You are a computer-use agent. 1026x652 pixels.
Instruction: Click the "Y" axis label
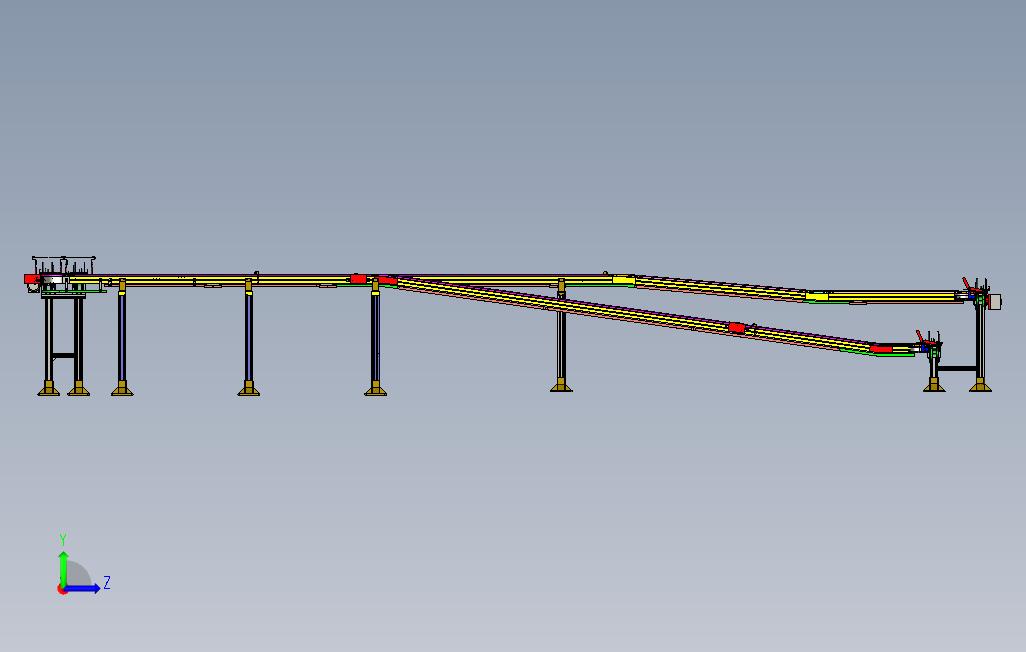(x=63, y=539)
